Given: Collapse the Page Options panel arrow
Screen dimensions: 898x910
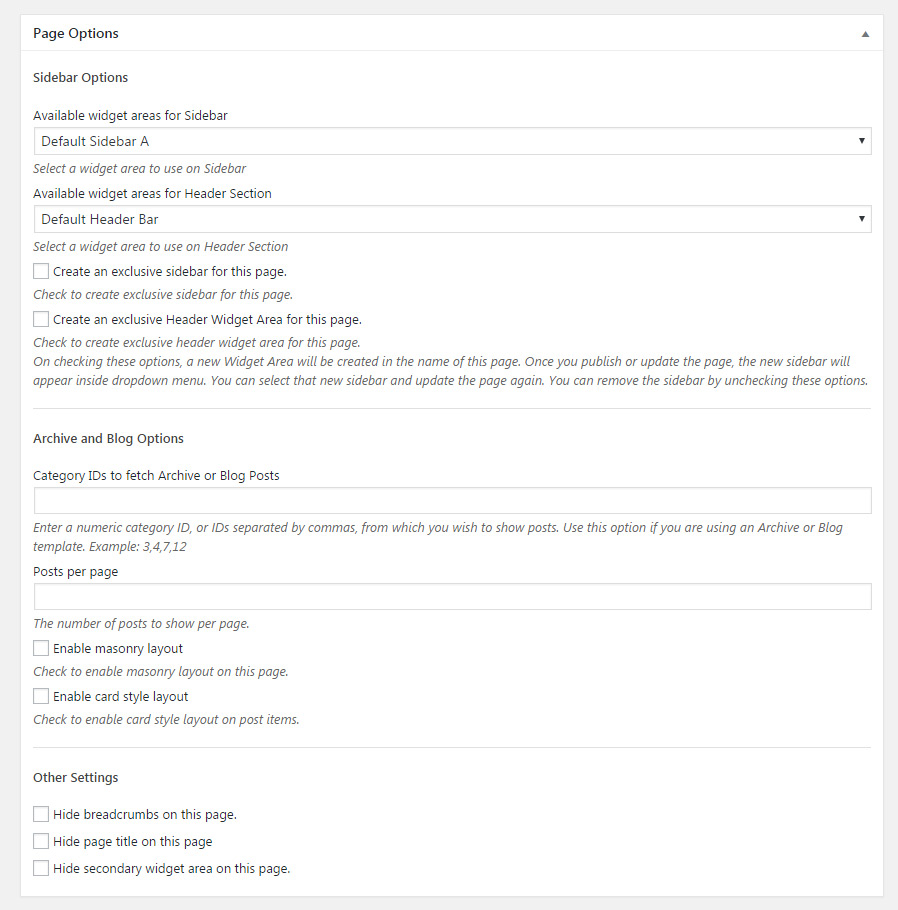Looking at the screenshot, I should click(x=865, y=34).
